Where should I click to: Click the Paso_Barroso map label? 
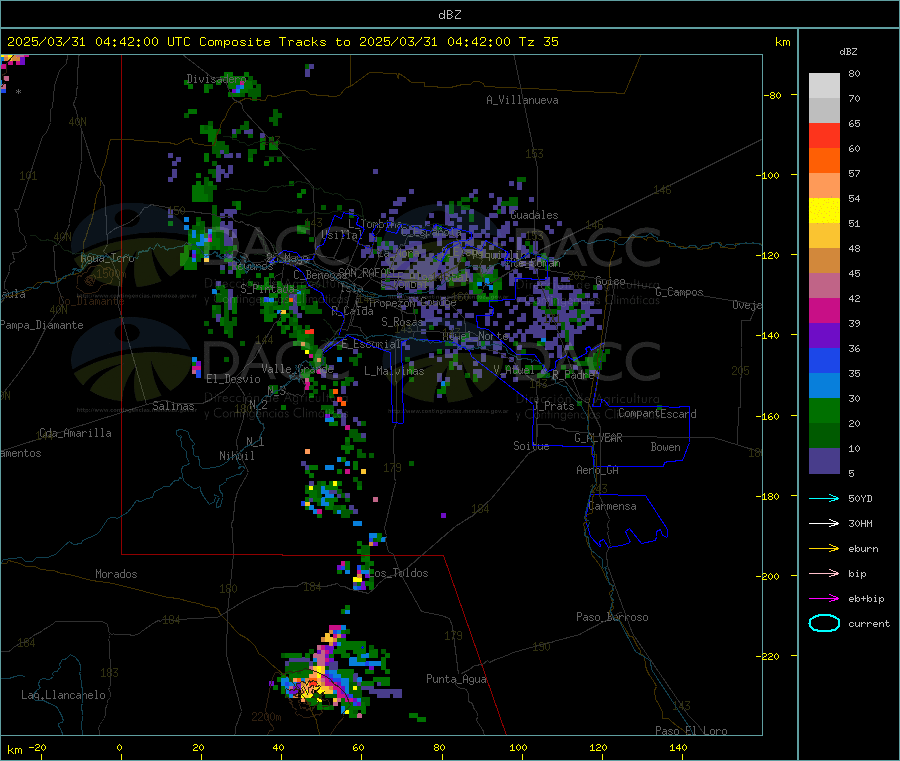612,617
